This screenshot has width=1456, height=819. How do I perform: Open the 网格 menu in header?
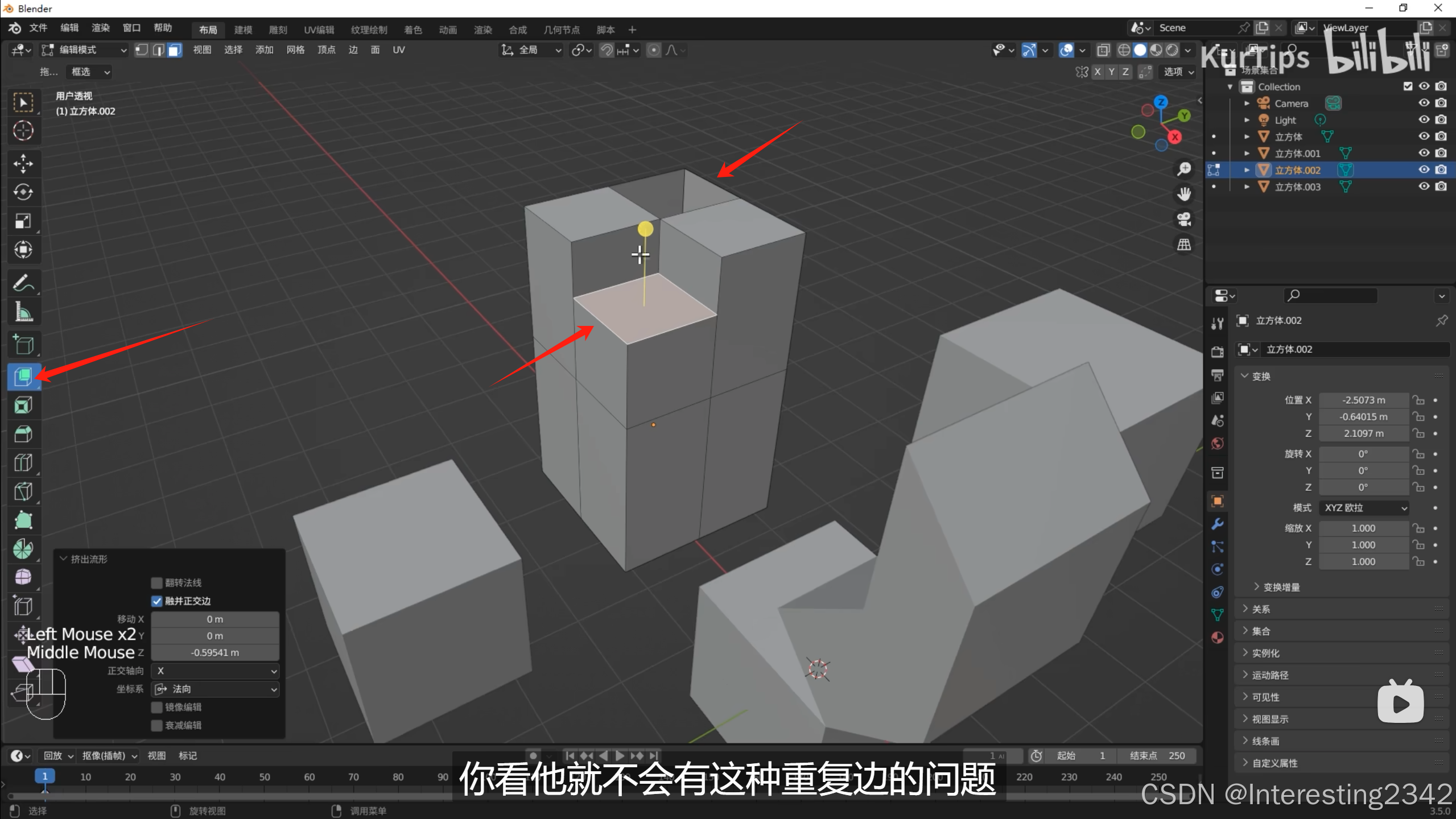(x=295, y=50)
